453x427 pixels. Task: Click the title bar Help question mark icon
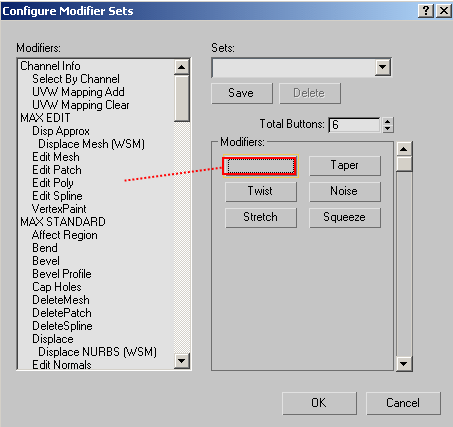pyautogui.click(x=426, y=11)
